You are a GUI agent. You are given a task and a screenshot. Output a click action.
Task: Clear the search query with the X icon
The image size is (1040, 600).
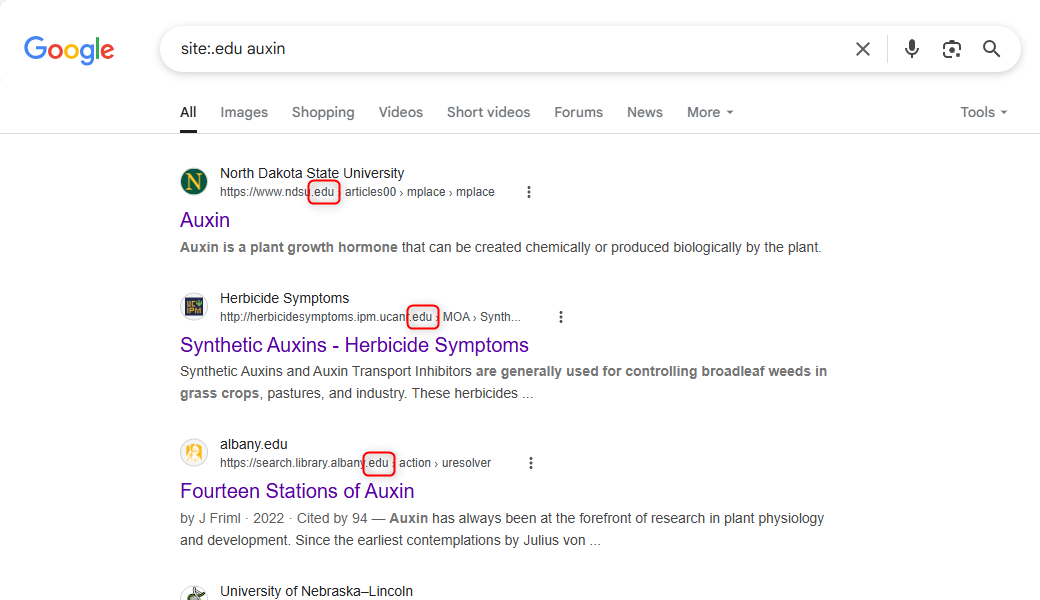862,48
